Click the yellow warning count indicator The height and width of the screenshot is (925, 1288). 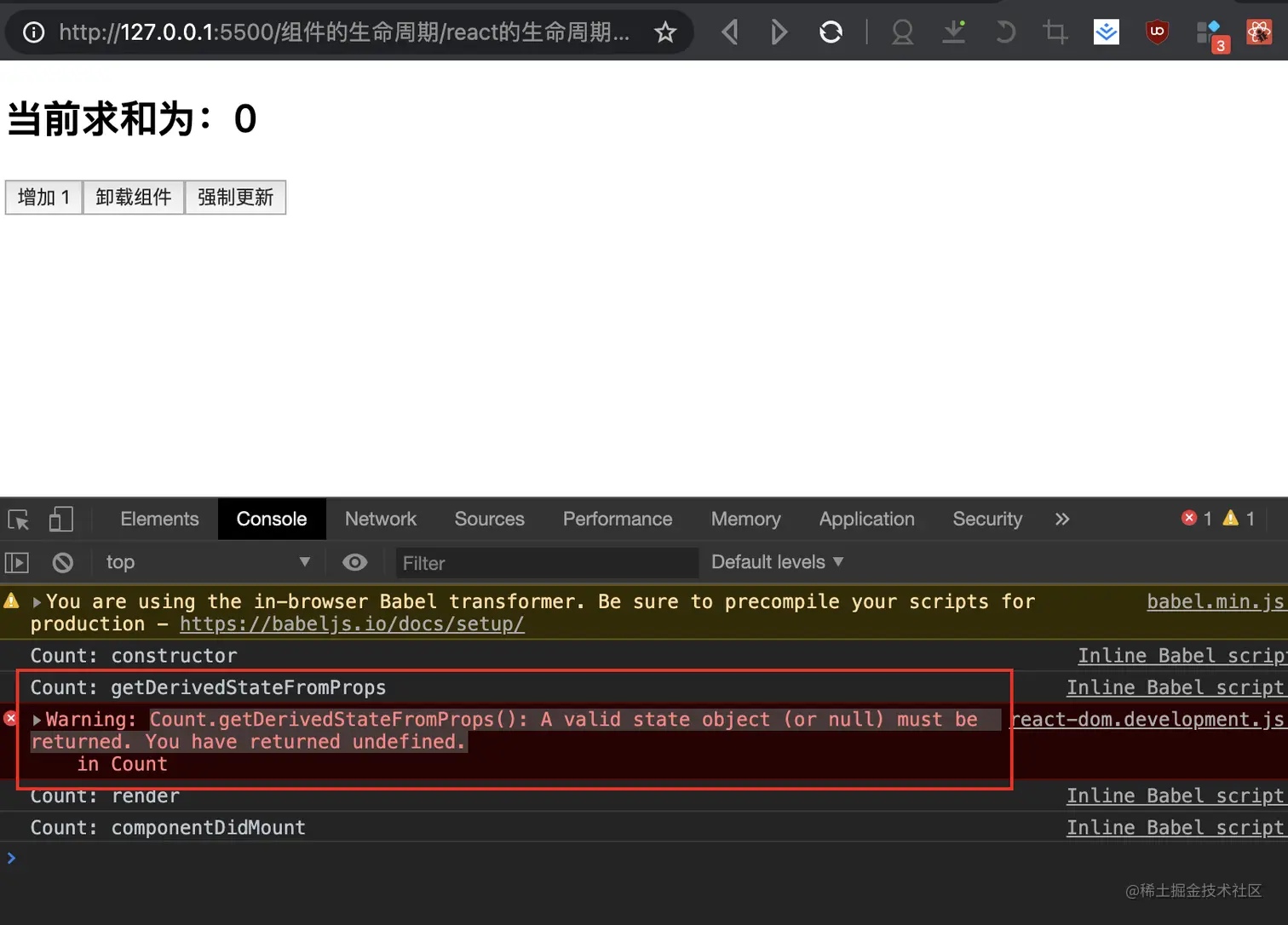[x=1239, y=519]
